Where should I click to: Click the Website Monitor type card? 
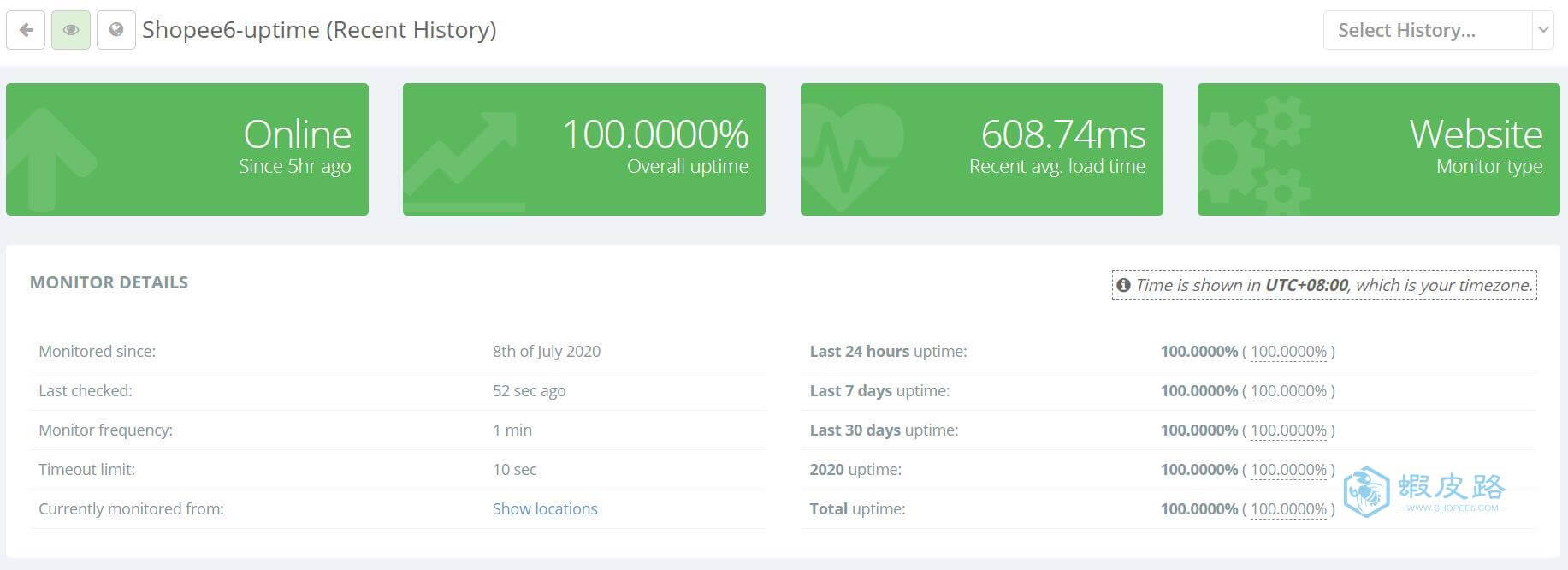(x=1379, y=149)
